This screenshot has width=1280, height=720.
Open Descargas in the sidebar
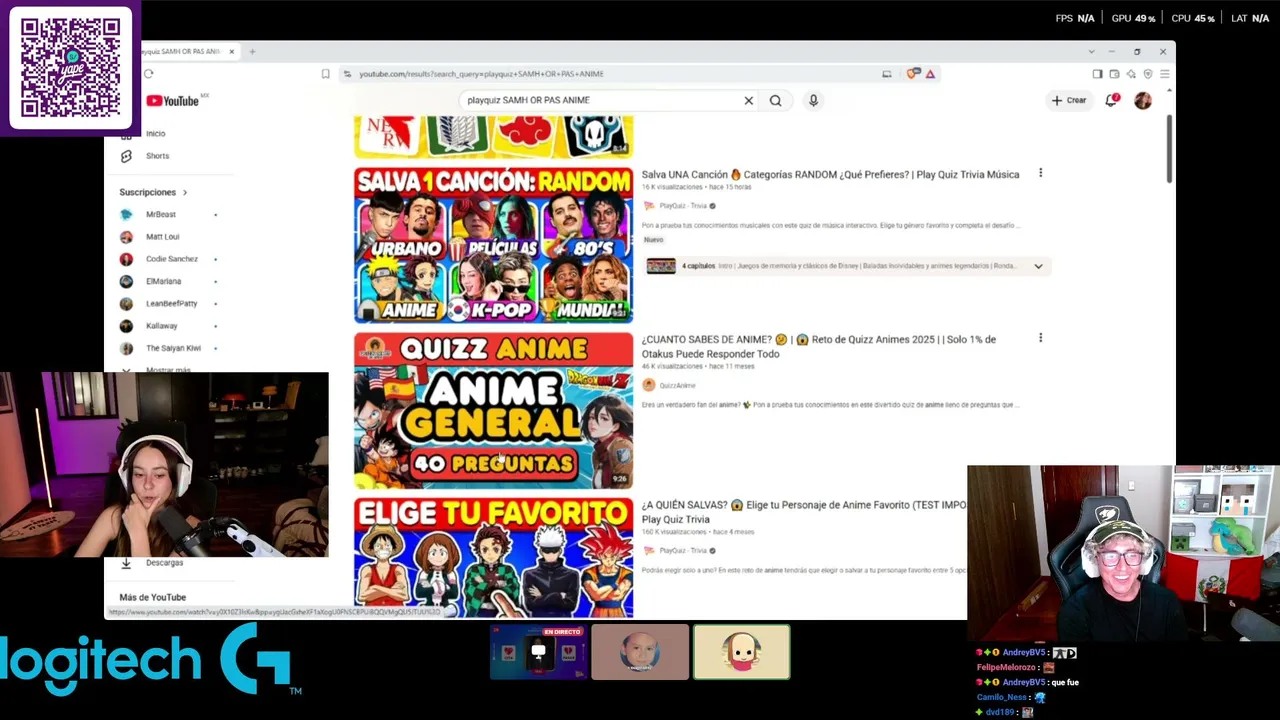pyautogui.click(x=165, y=563)
